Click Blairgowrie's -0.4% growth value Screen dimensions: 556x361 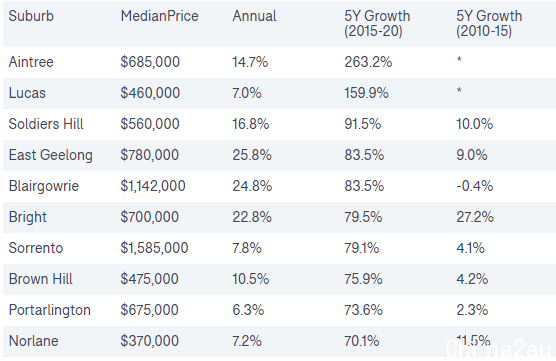pos(474,186)
